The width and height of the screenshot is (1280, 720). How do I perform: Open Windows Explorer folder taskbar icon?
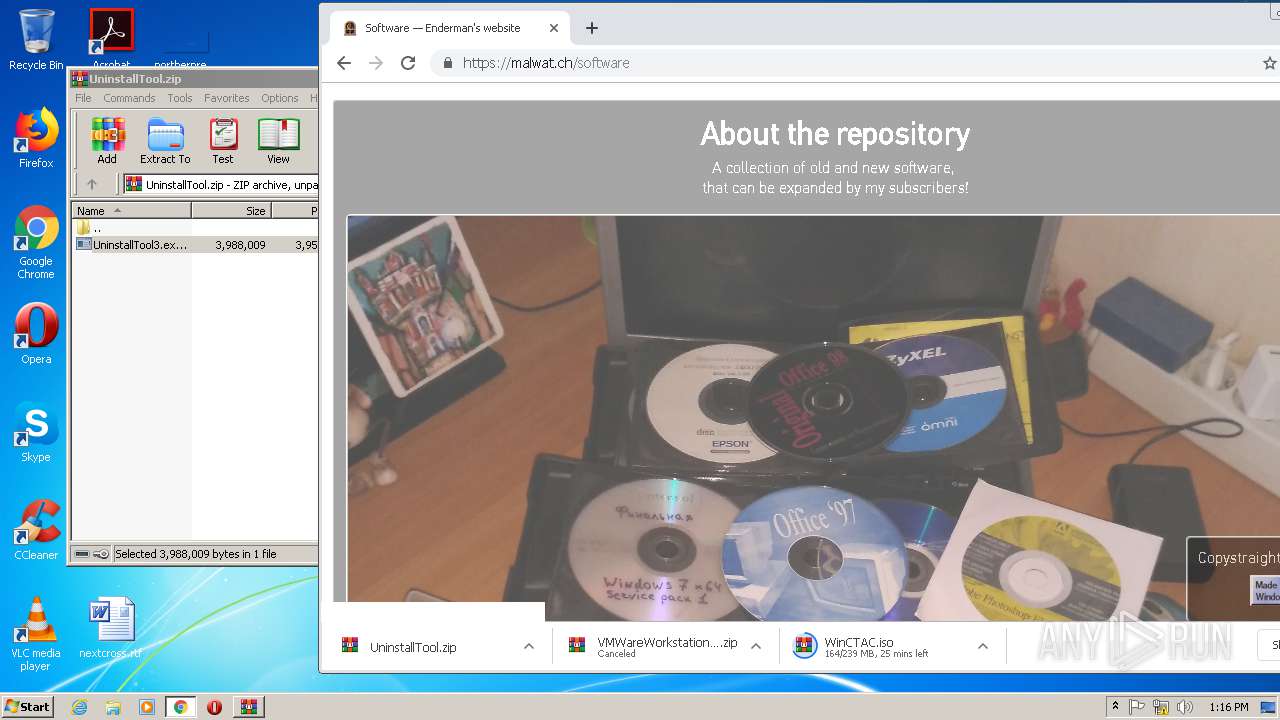pyautogui.click(x=113, y=707)
